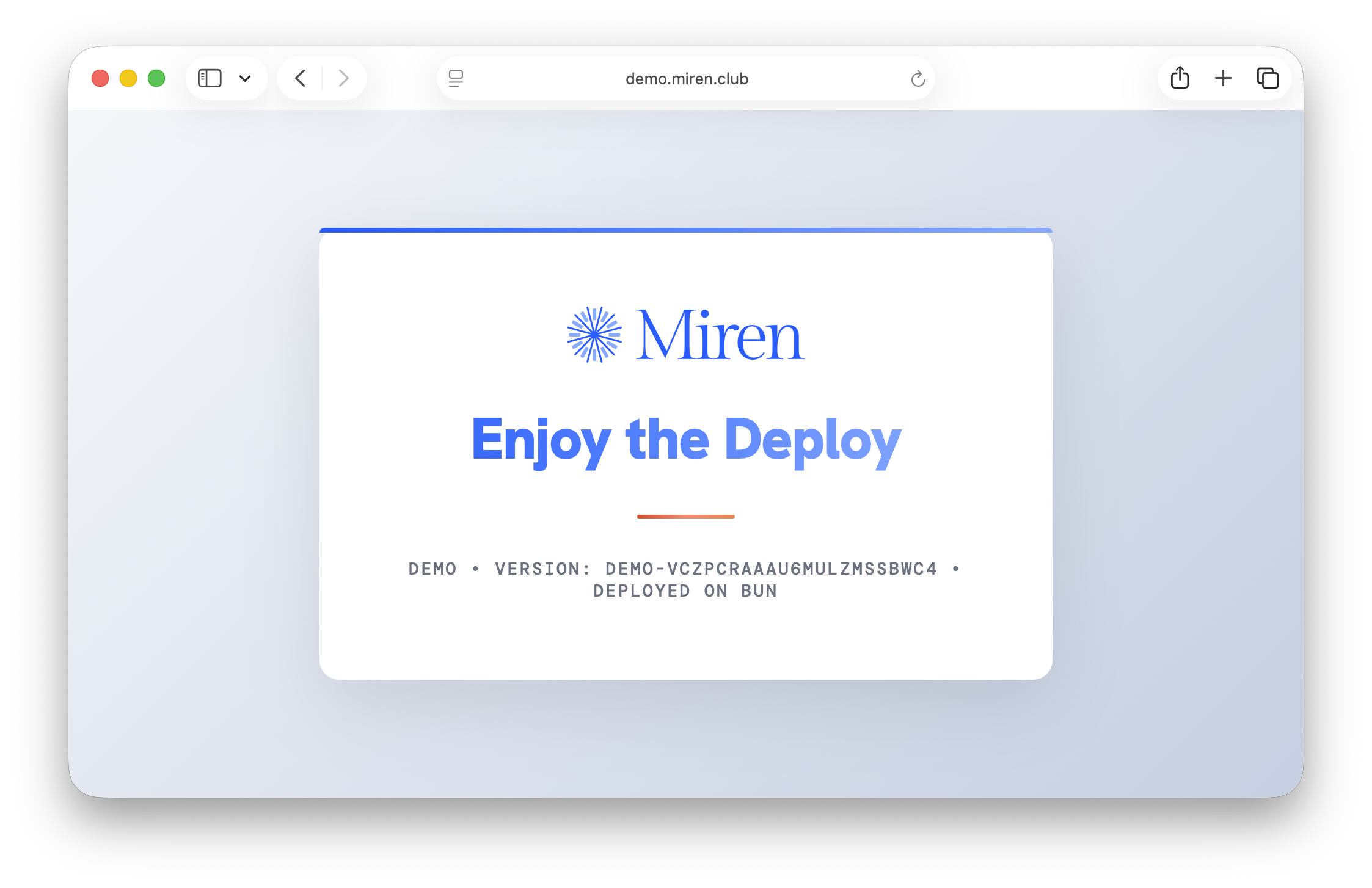Click the Miren starburst logo
Image resolution: width=1372 pixels, height=888 pixels.
pos(594,333)
